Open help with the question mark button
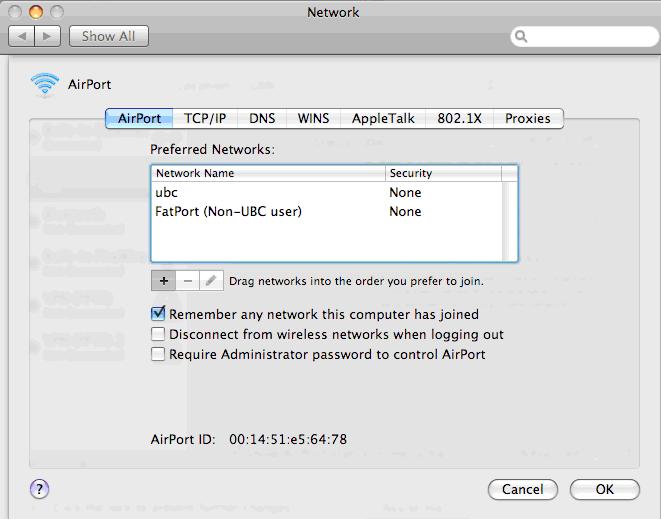The width and height of the screenshot is (661, 519). (x=40, y=489)
